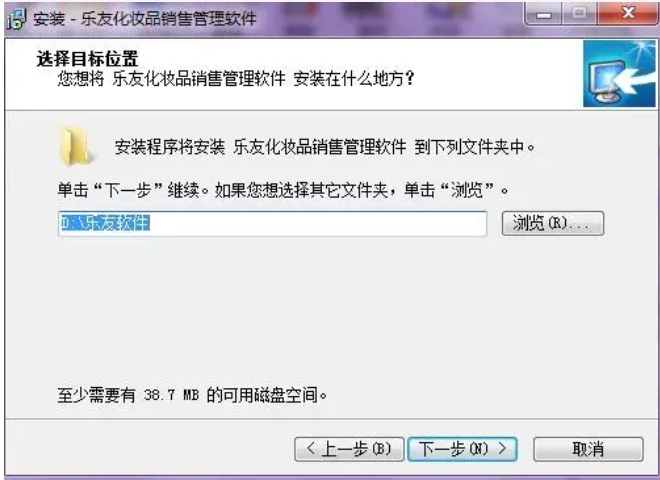660x480 pixels.
Task: Click the window title 安装 - 乐友化妆品销售管理软件
Action: coord(145,19)
